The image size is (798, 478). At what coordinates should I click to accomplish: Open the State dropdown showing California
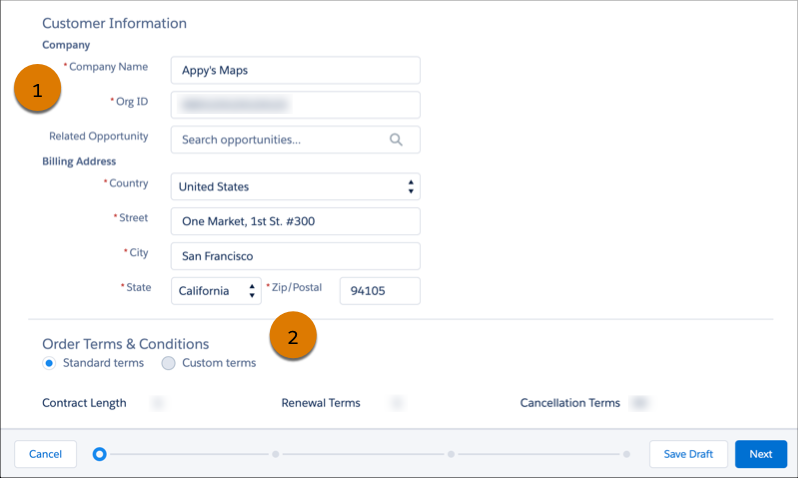coord(216,291)
